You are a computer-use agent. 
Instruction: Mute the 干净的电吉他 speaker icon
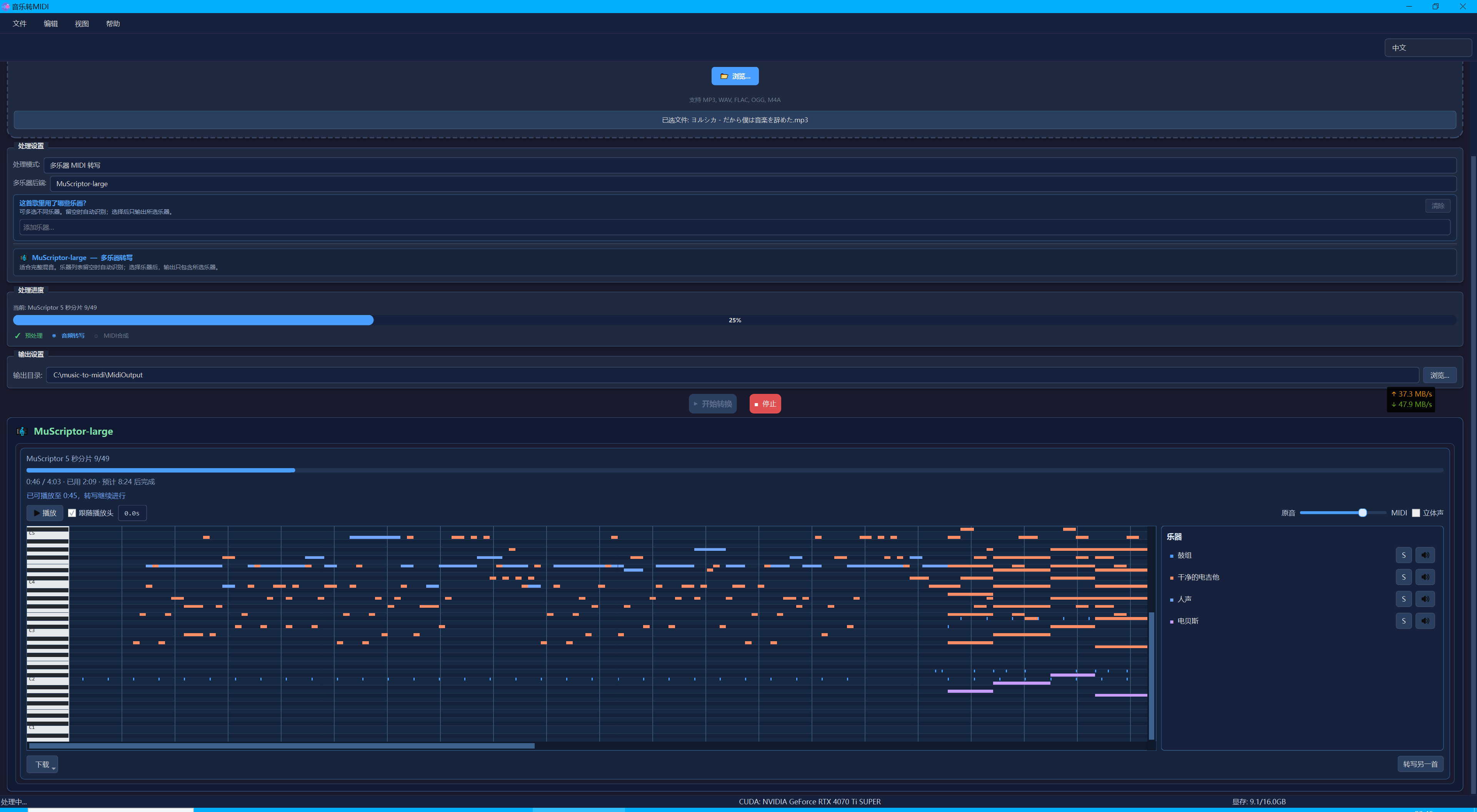pos(1425,577)
